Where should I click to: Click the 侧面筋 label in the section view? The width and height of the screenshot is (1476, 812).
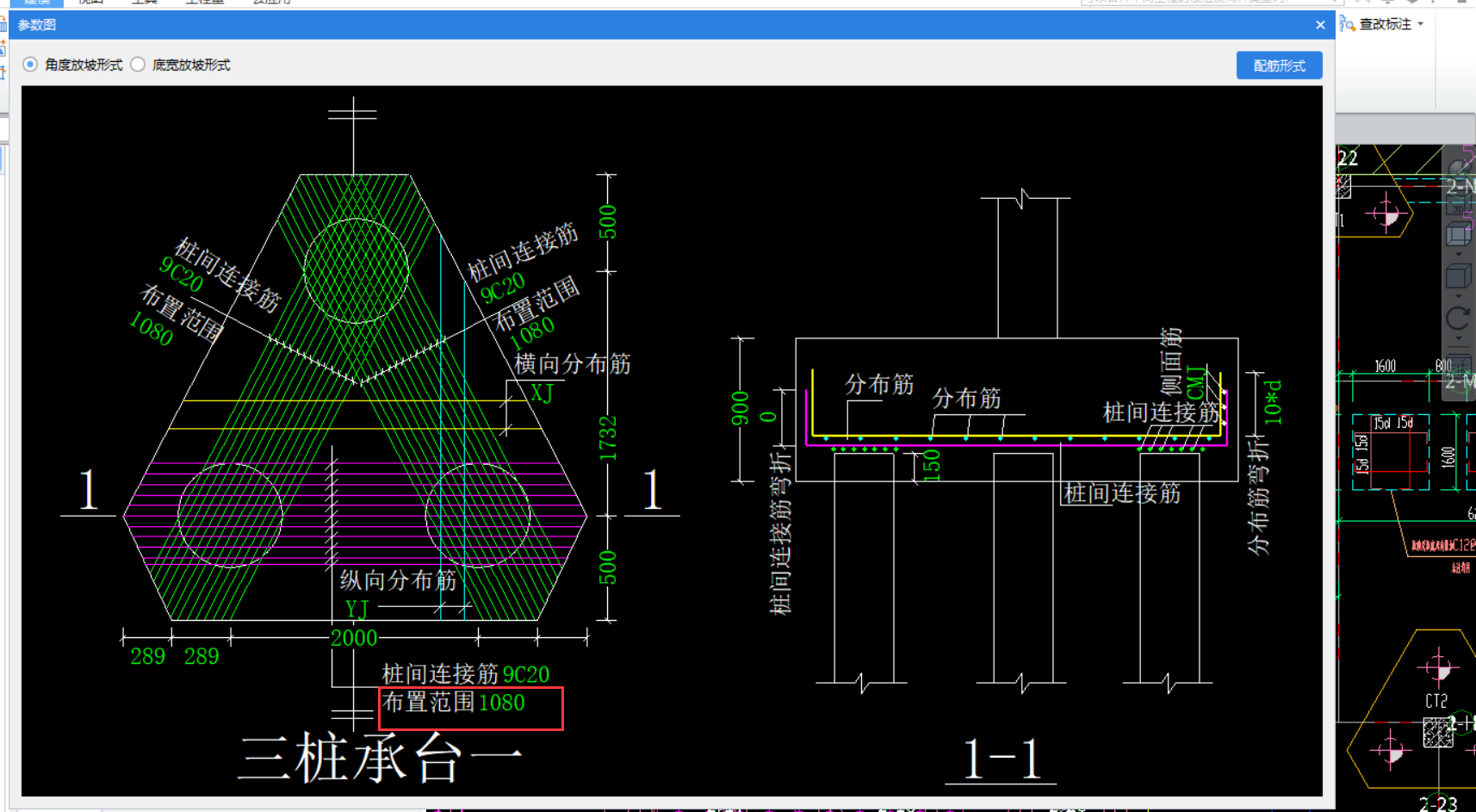tap(1171, 361)
